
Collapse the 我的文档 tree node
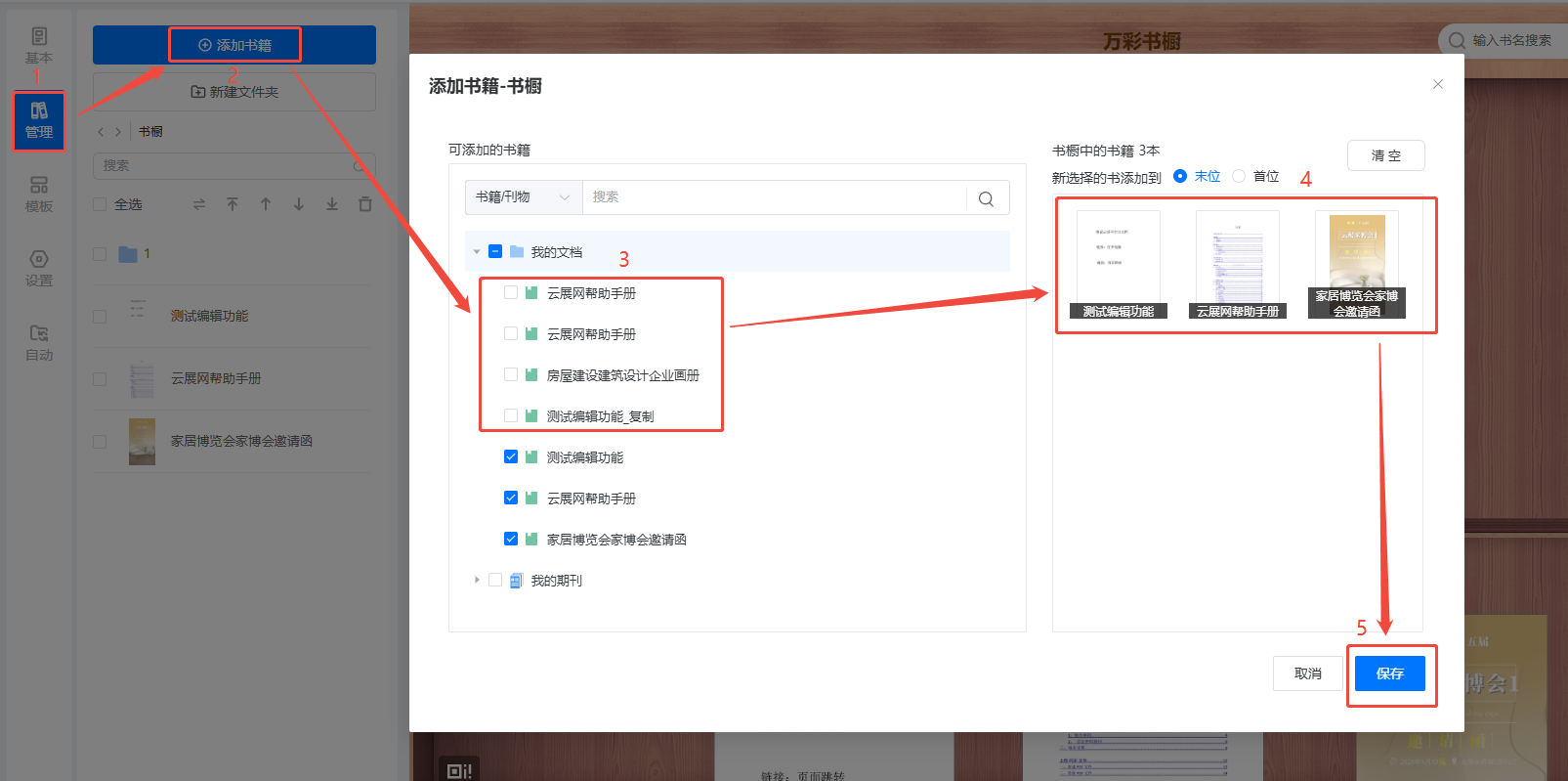click(477, 252)
